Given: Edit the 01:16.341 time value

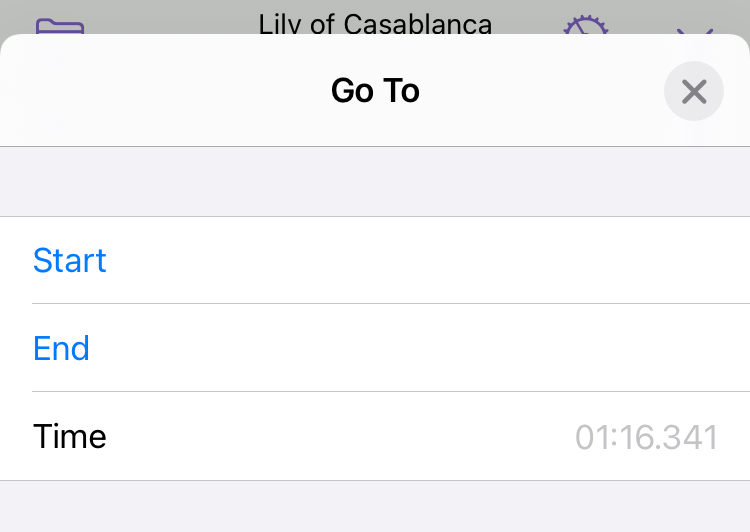Looking at the screenshot, I should point(646,437).
